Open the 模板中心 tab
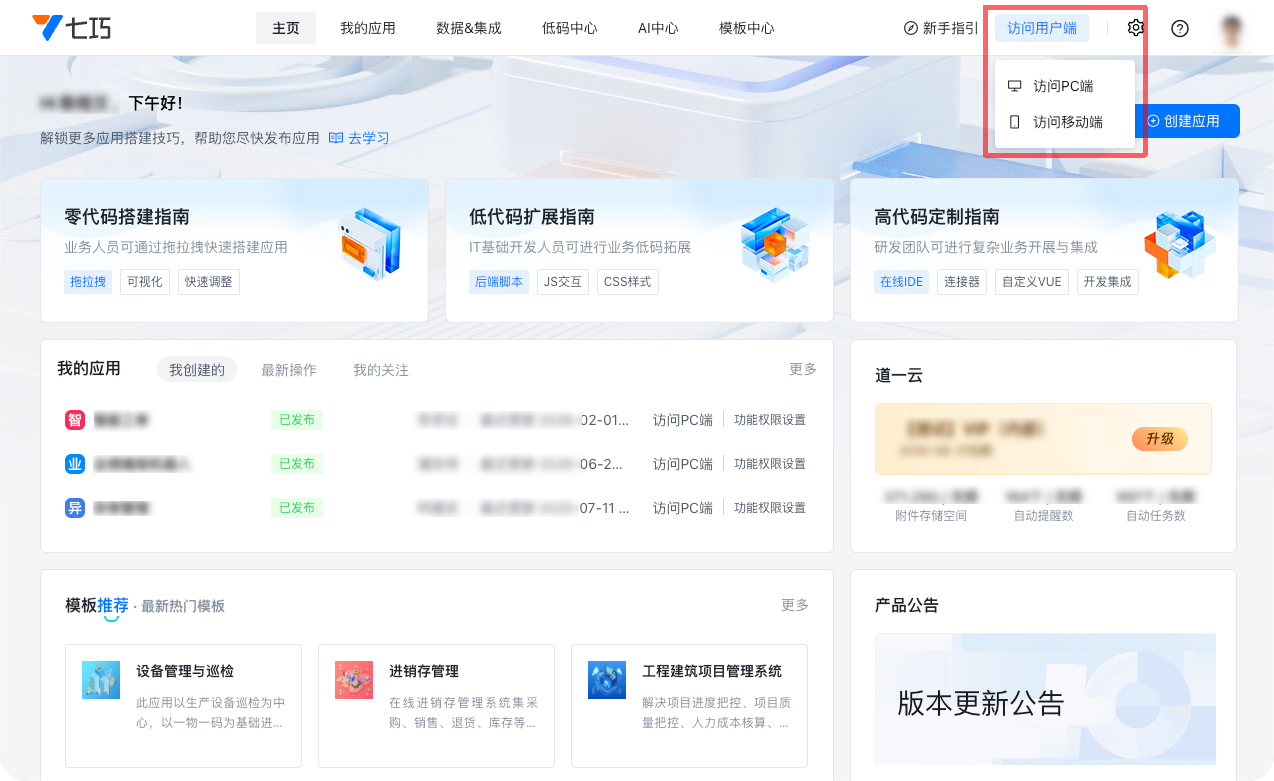This screenshot has width=1274, height=781. (747, 28)
